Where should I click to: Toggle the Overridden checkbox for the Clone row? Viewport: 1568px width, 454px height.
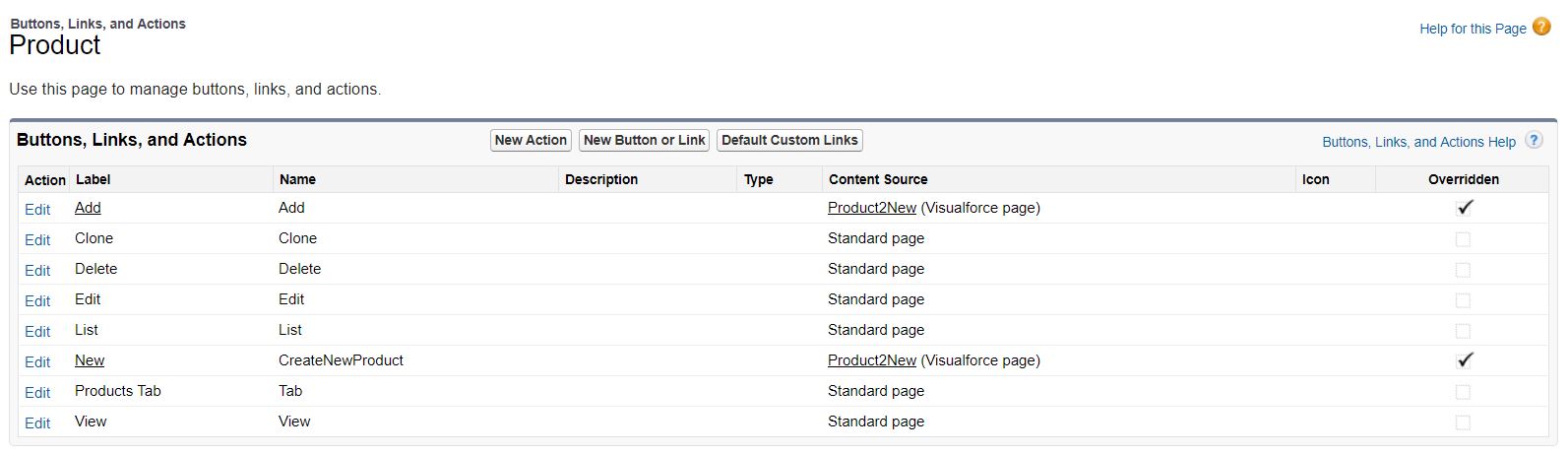(1463, 239)
